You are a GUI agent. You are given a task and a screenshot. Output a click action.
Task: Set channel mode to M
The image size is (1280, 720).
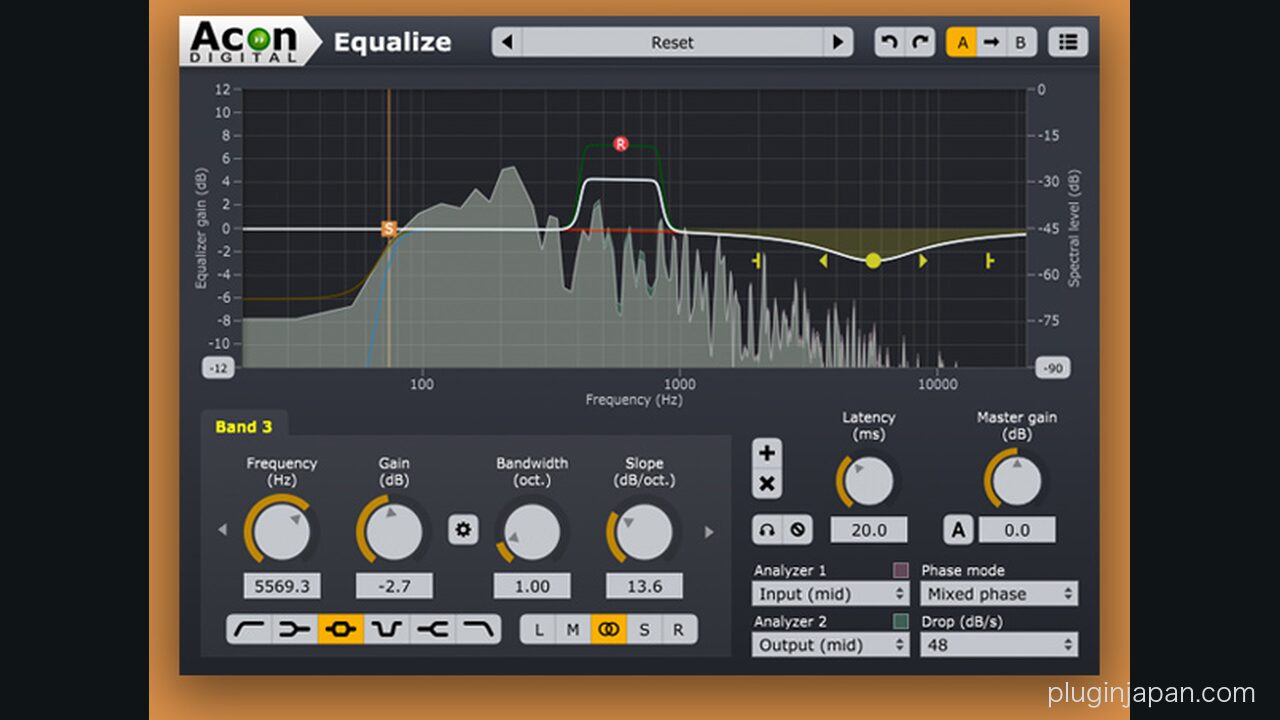573,629
